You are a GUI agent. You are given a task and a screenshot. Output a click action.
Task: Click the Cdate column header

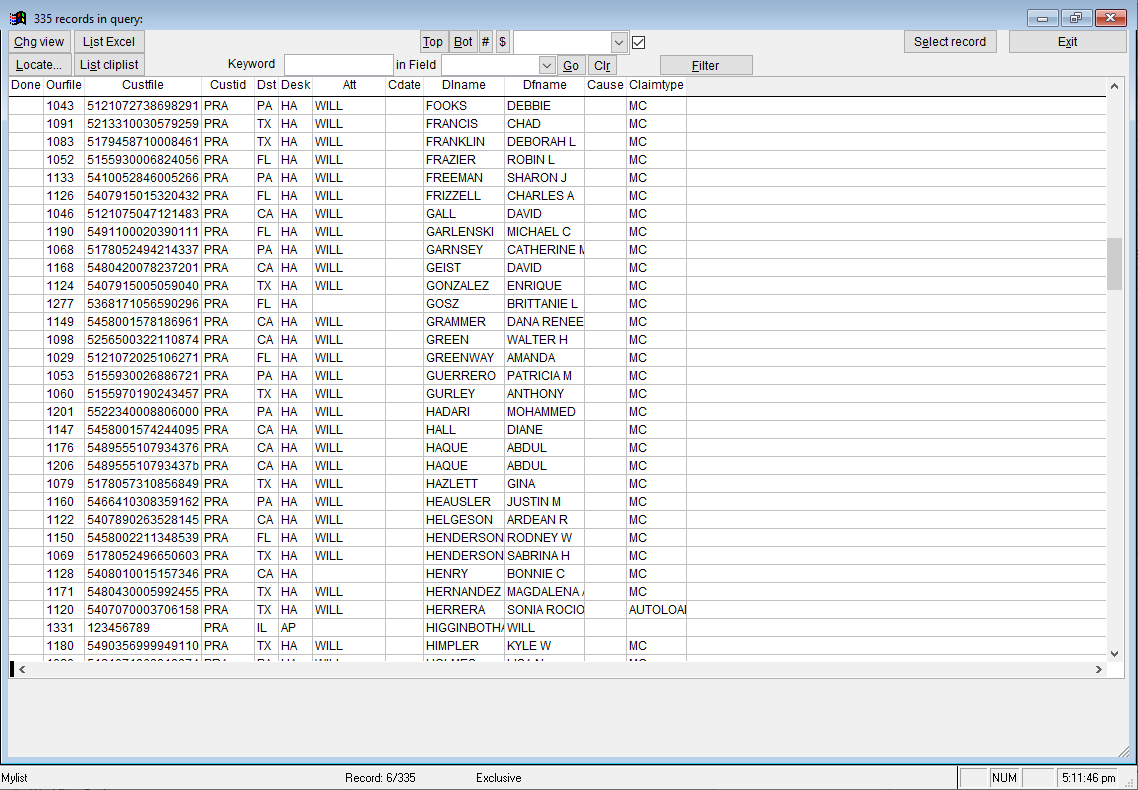point(404,85)
